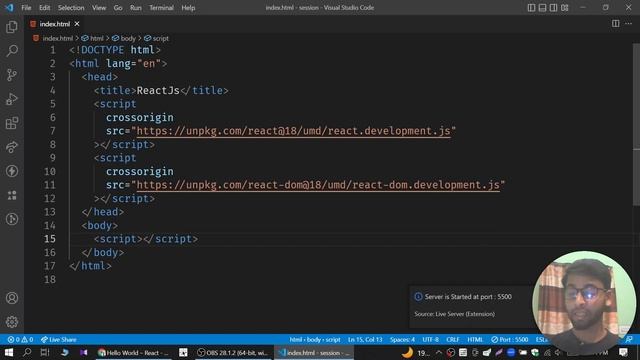Open Customize Layout icon in title bar
640x360 pixels.
[x=564, y=7]
